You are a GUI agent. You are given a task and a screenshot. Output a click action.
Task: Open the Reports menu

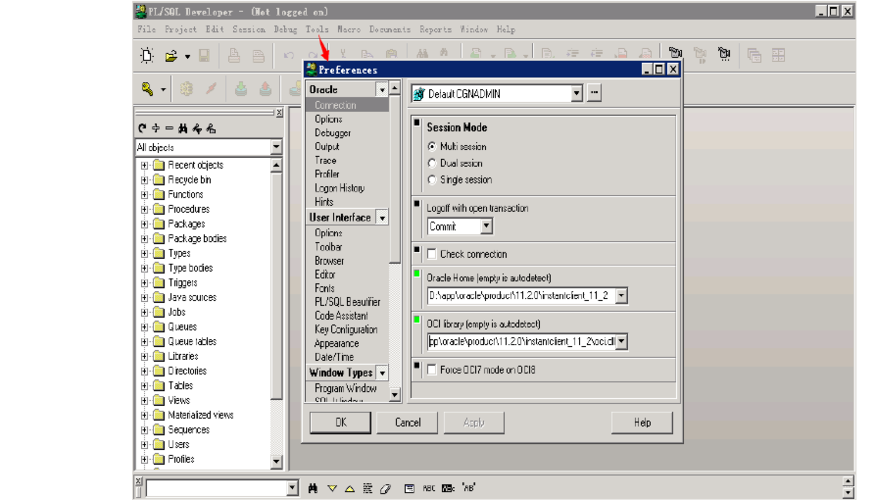pyautogui.click(x=435, y=29)
